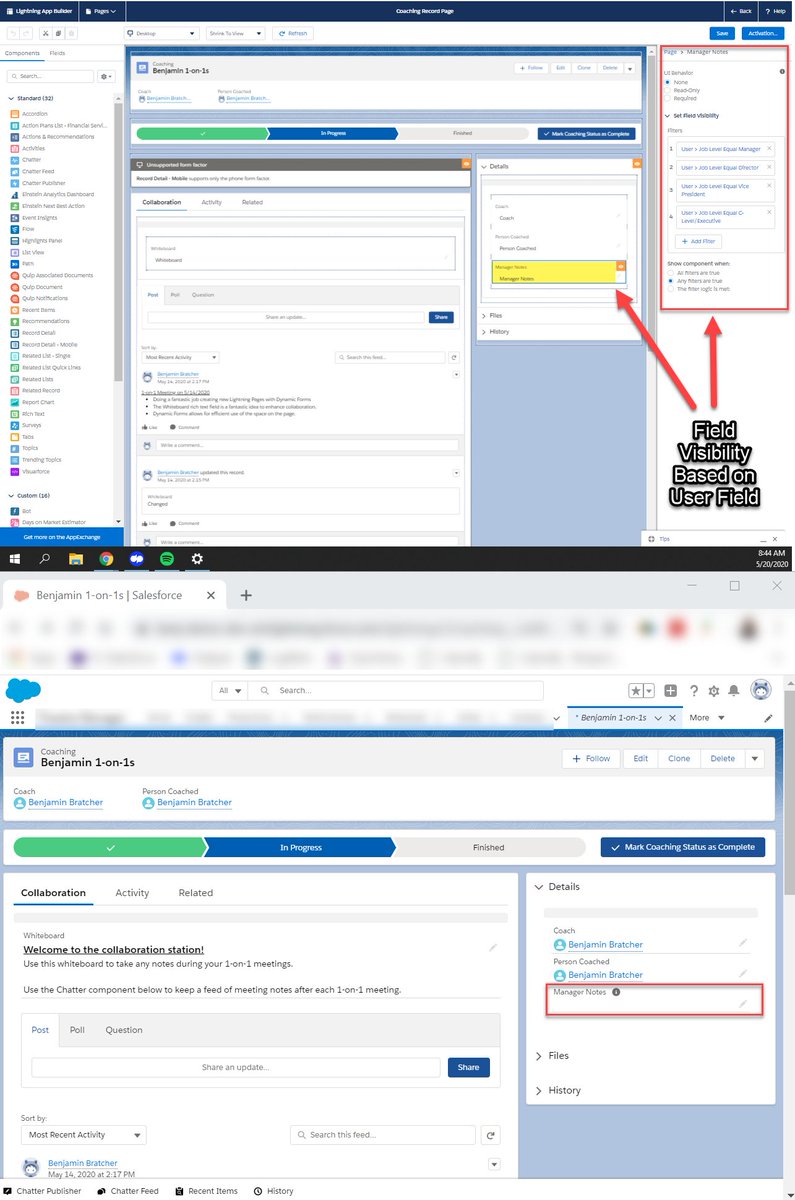
Task: Choose Any filters are true option
Action: 670,280
